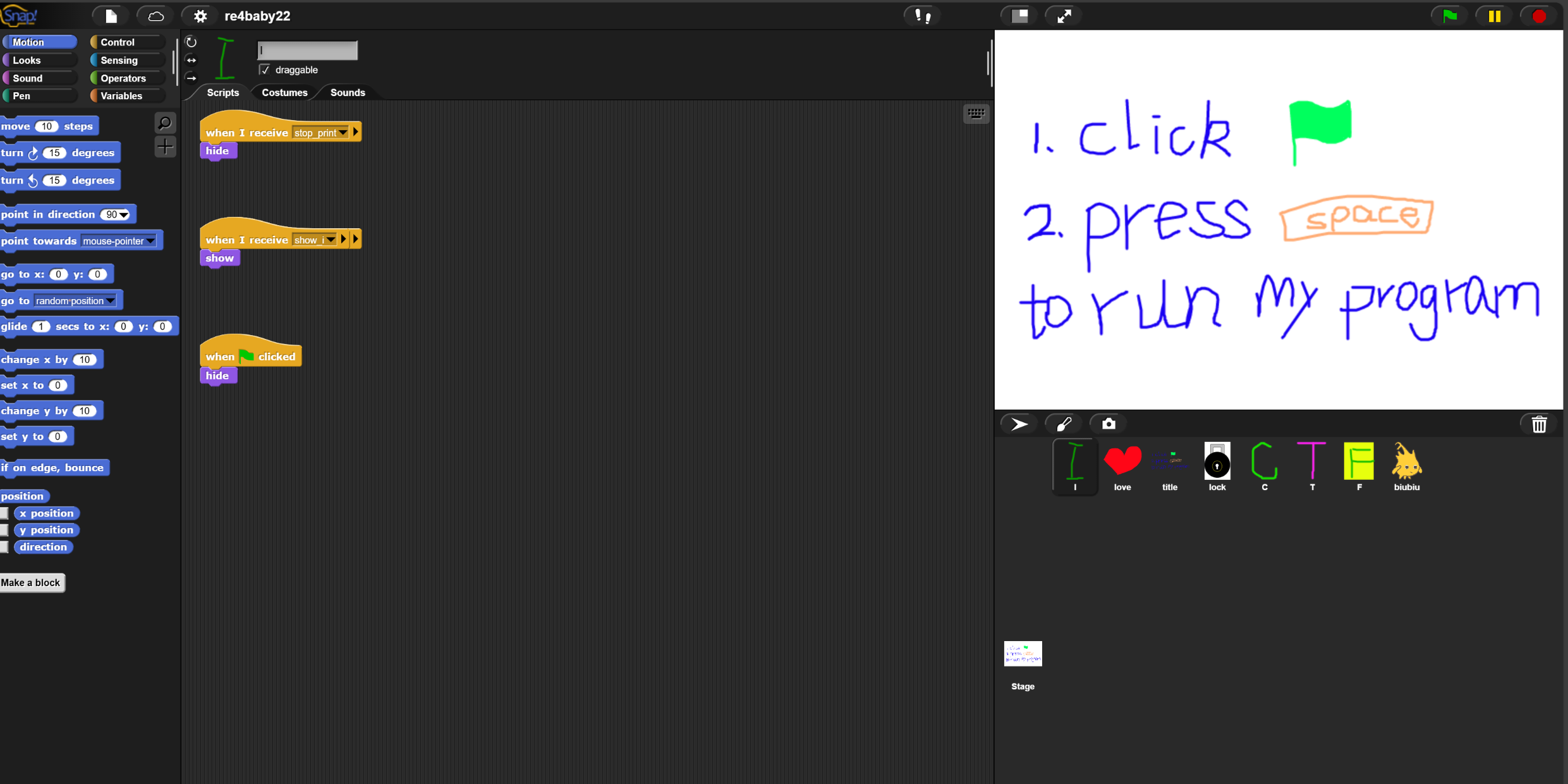Click the glide secs to x y block
1568x784 pixels.
[88, 327]
